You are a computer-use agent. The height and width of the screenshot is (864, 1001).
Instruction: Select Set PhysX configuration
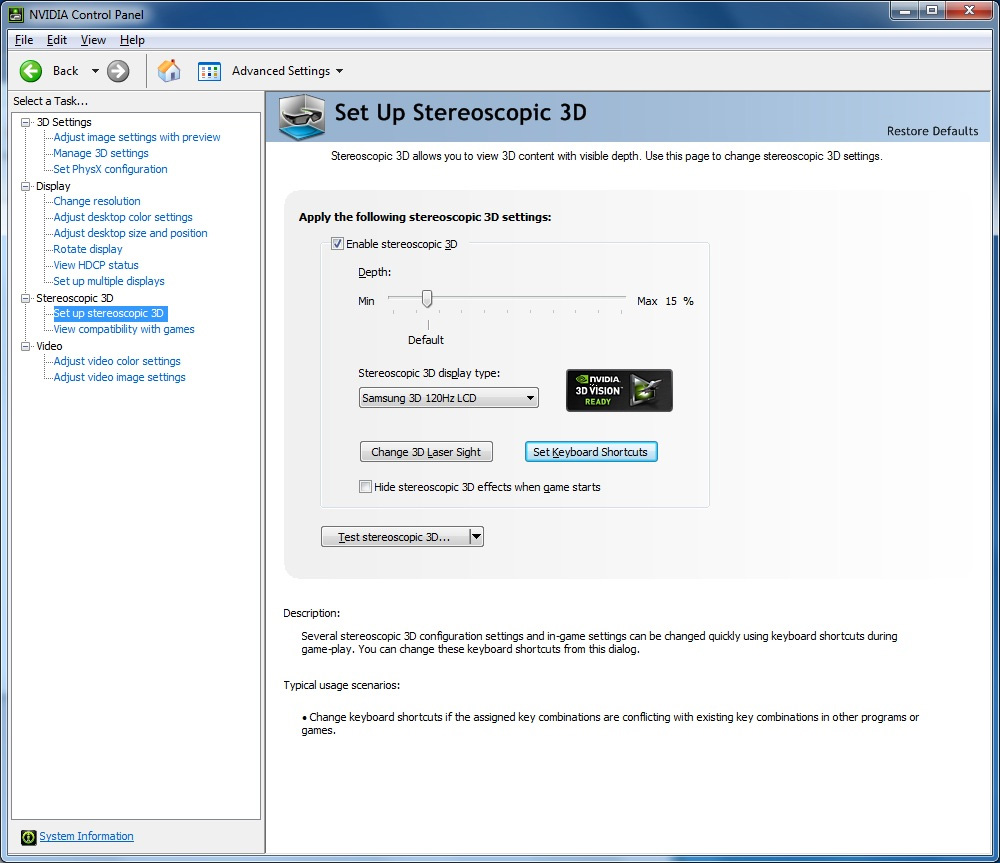click(110, 169)
